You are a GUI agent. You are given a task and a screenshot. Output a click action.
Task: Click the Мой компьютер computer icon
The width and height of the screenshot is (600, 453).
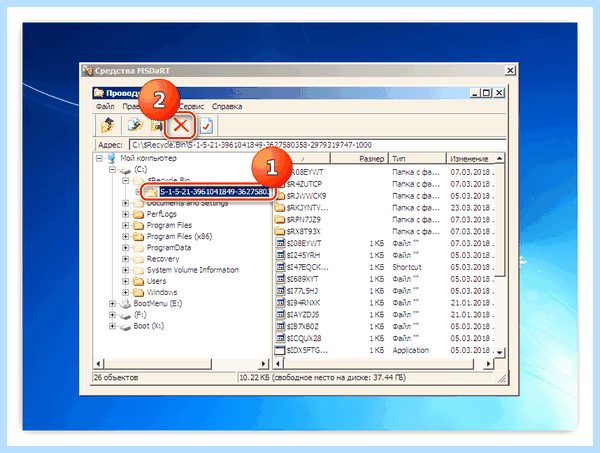(x=111, y=158)
